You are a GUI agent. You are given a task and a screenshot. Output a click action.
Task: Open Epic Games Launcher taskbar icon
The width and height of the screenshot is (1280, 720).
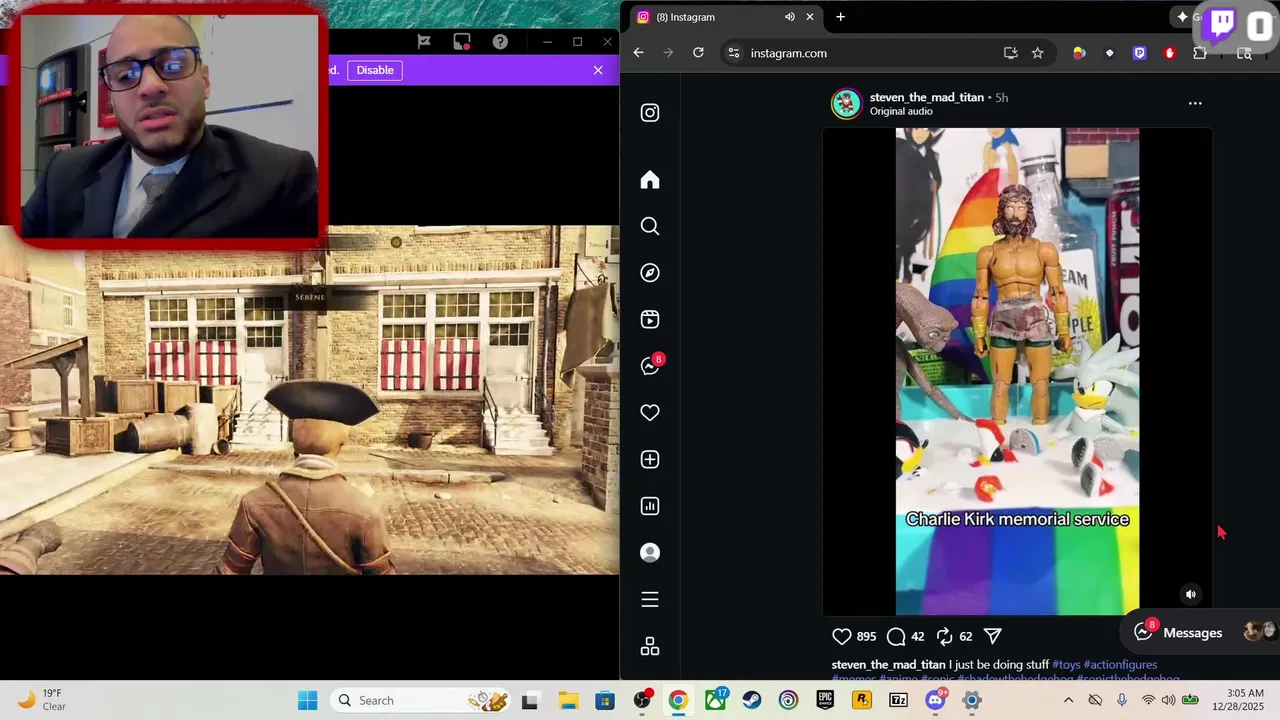coord(825,701)
